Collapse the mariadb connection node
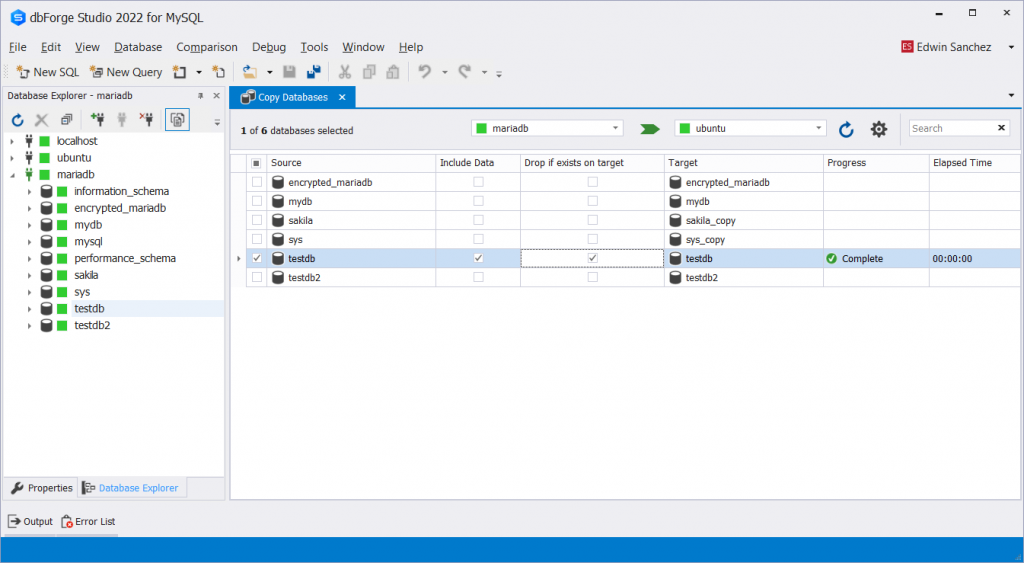The width and height of the screenshot is (1024, 563). (12, 175)
